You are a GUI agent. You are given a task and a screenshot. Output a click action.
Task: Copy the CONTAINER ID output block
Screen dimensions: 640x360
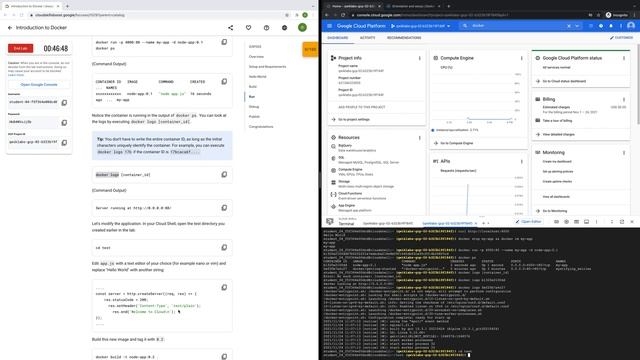[x=224, y=82]
